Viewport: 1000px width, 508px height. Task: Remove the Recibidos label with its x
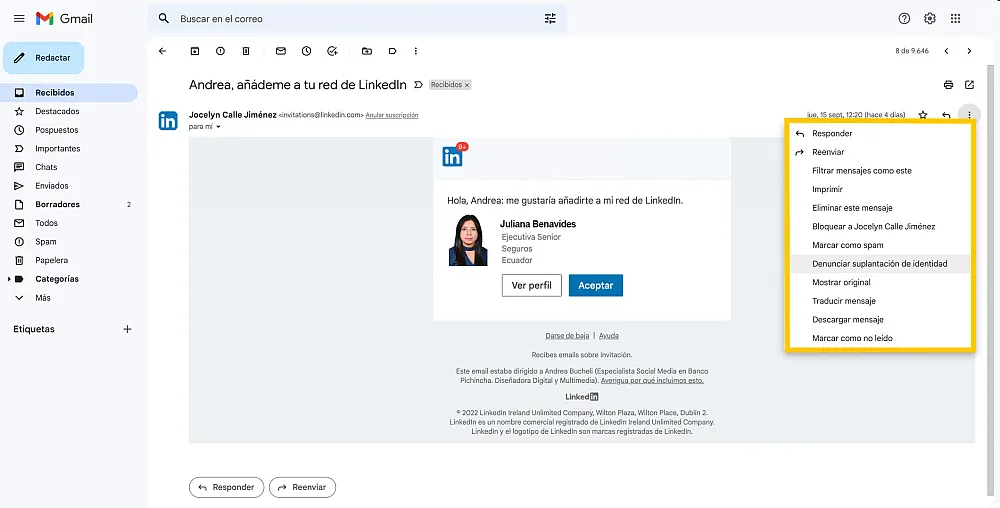[x=466, y=85]
